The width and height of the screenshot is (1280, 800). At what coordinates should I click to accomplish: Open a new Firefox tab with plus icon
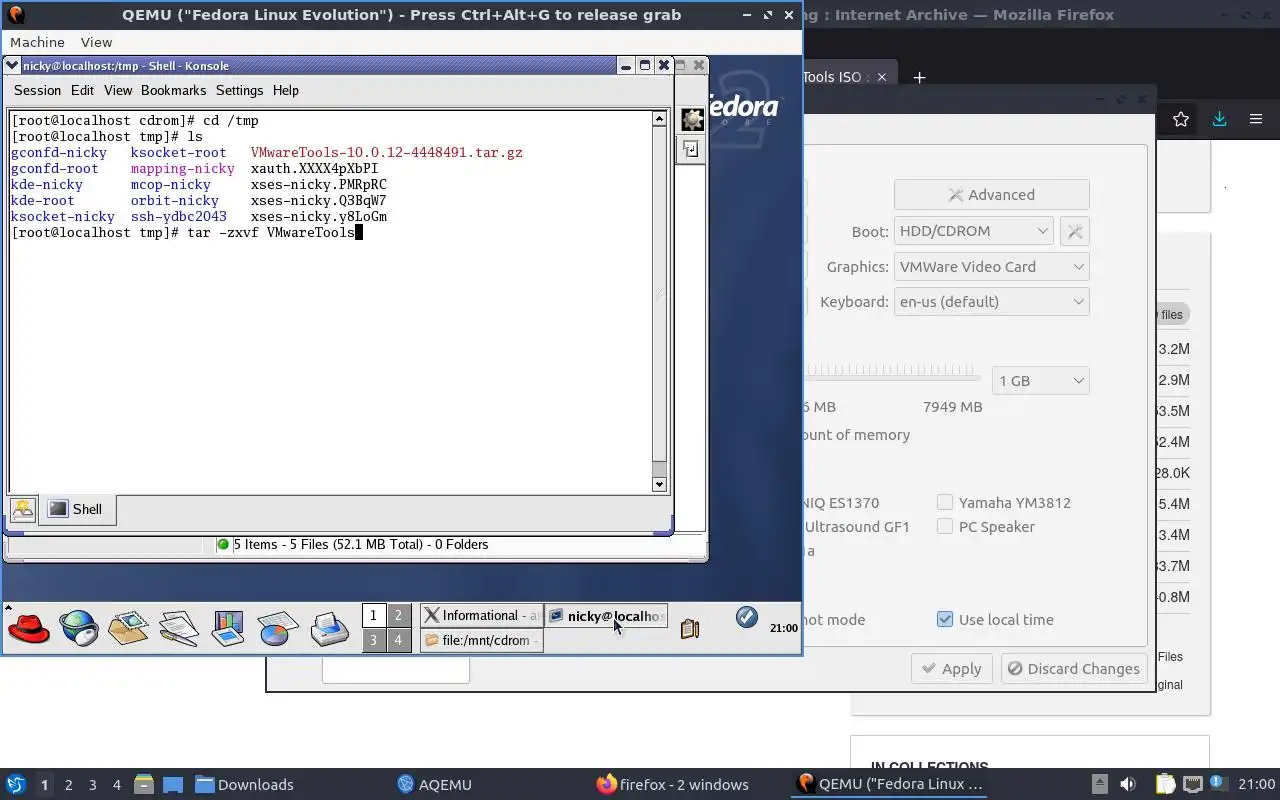pyautogui.click(x=919, y=77)
